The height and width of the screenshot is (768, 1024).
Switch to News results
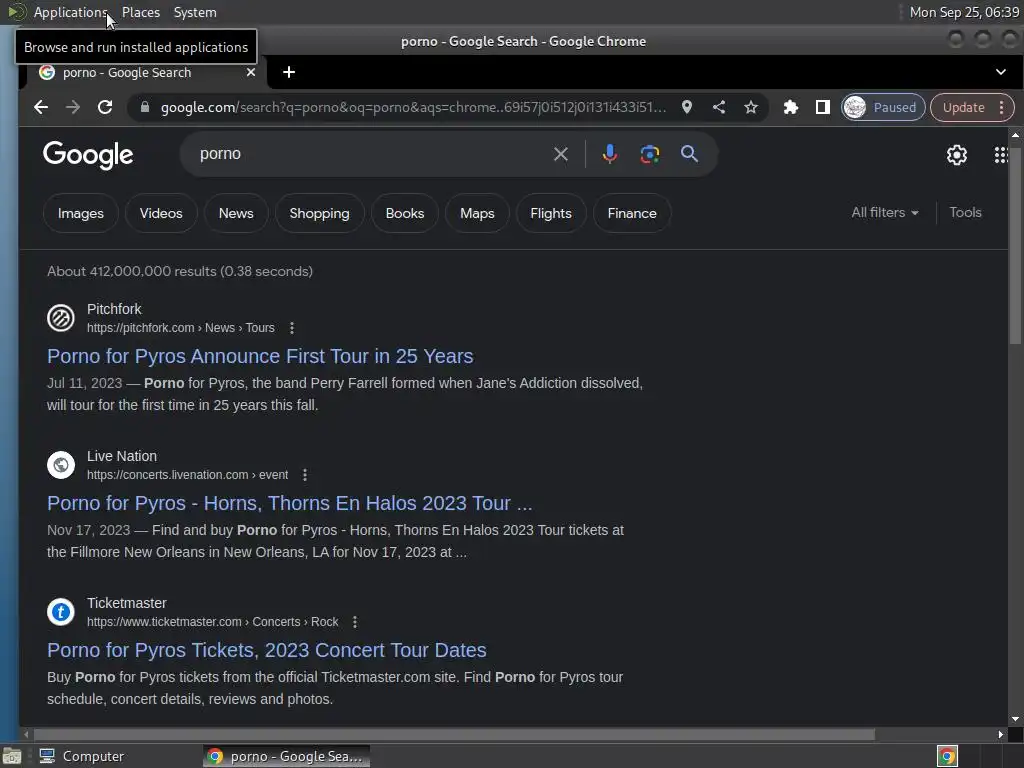tap(236, 213)
